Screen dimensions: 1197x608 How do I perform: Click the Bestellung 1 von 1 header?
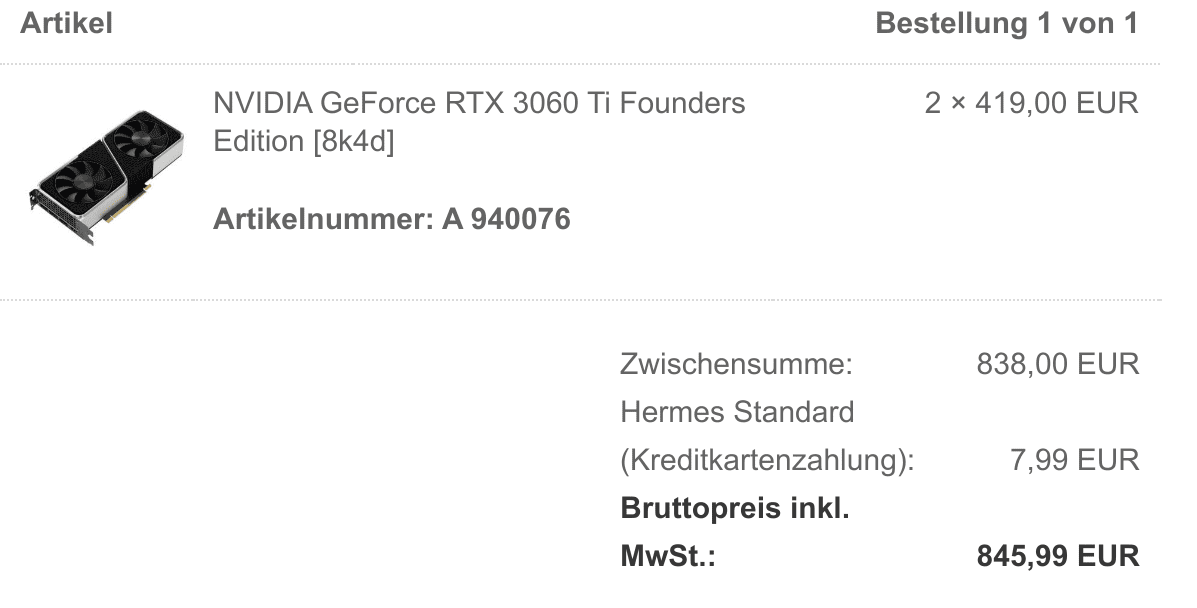(x=1006, y=24)
